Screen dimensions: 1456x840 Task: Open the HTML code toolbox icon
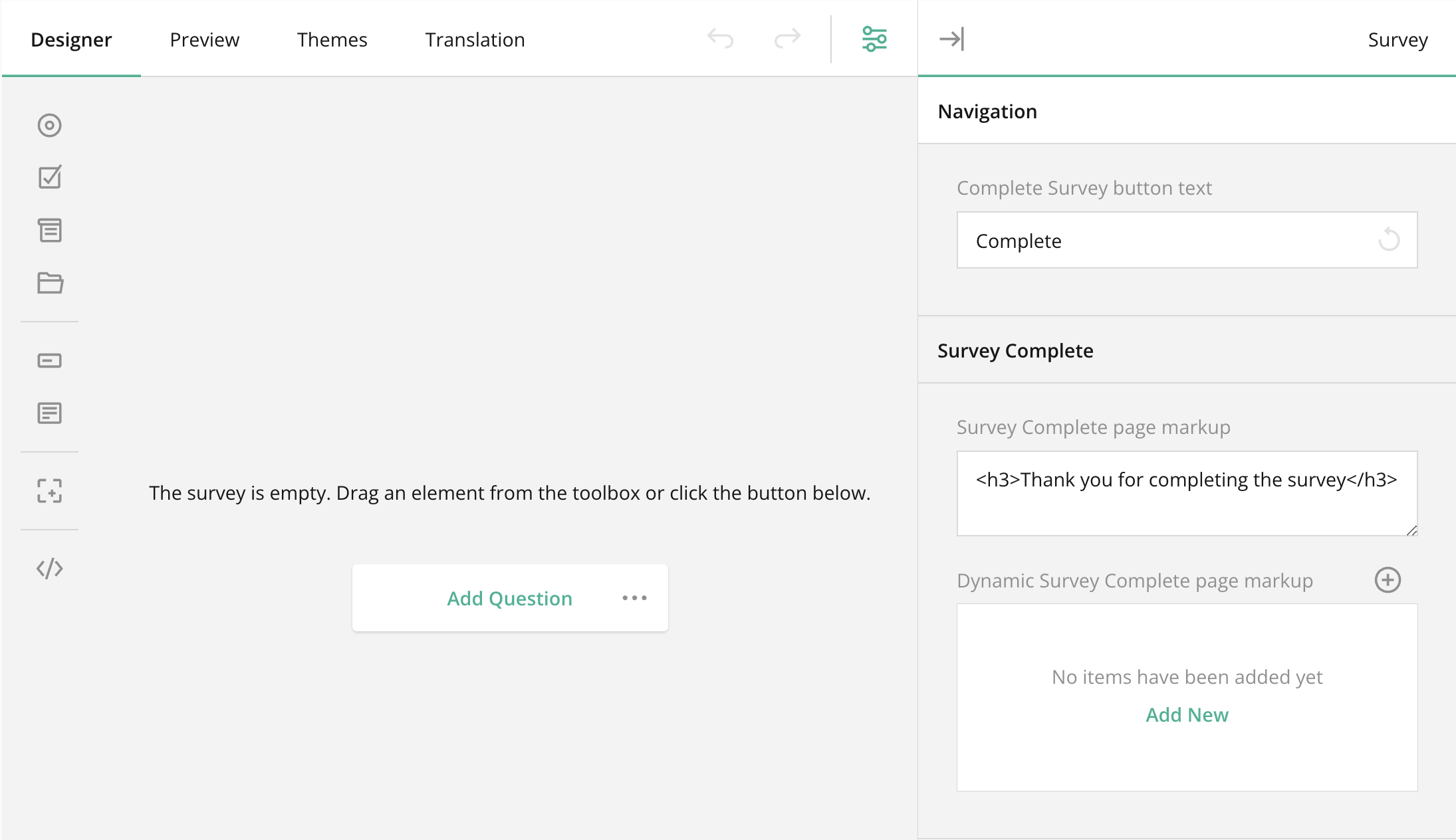click(x=49, y=569)
